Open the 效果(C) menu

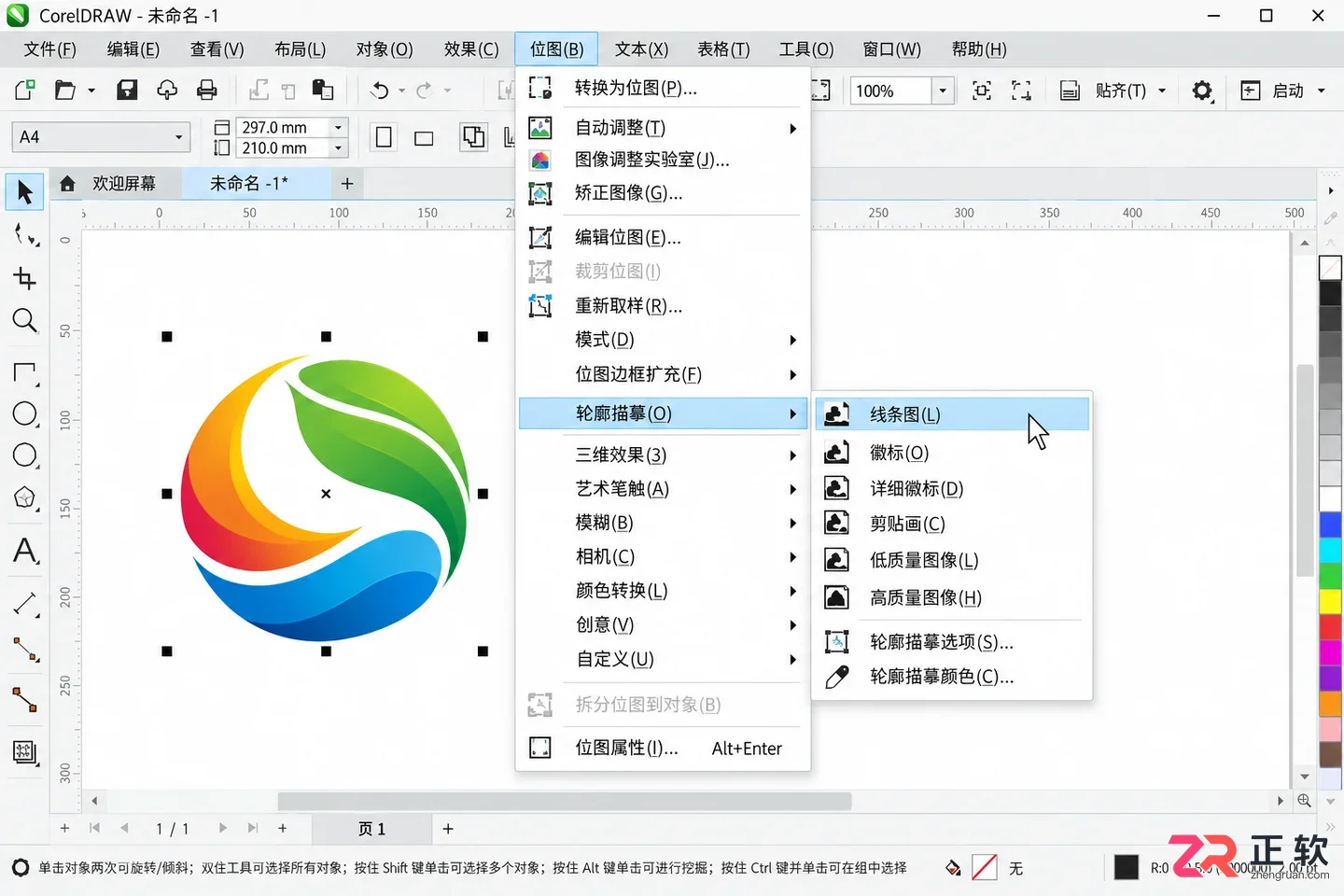(471, 49)
